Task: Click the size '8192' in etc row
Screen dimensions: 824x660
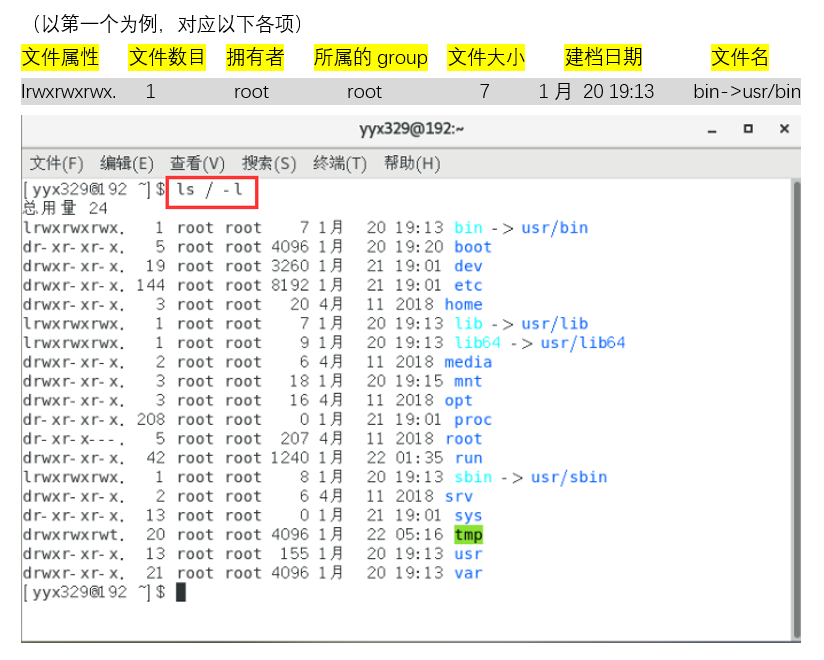Action: [x=290, y=285]
